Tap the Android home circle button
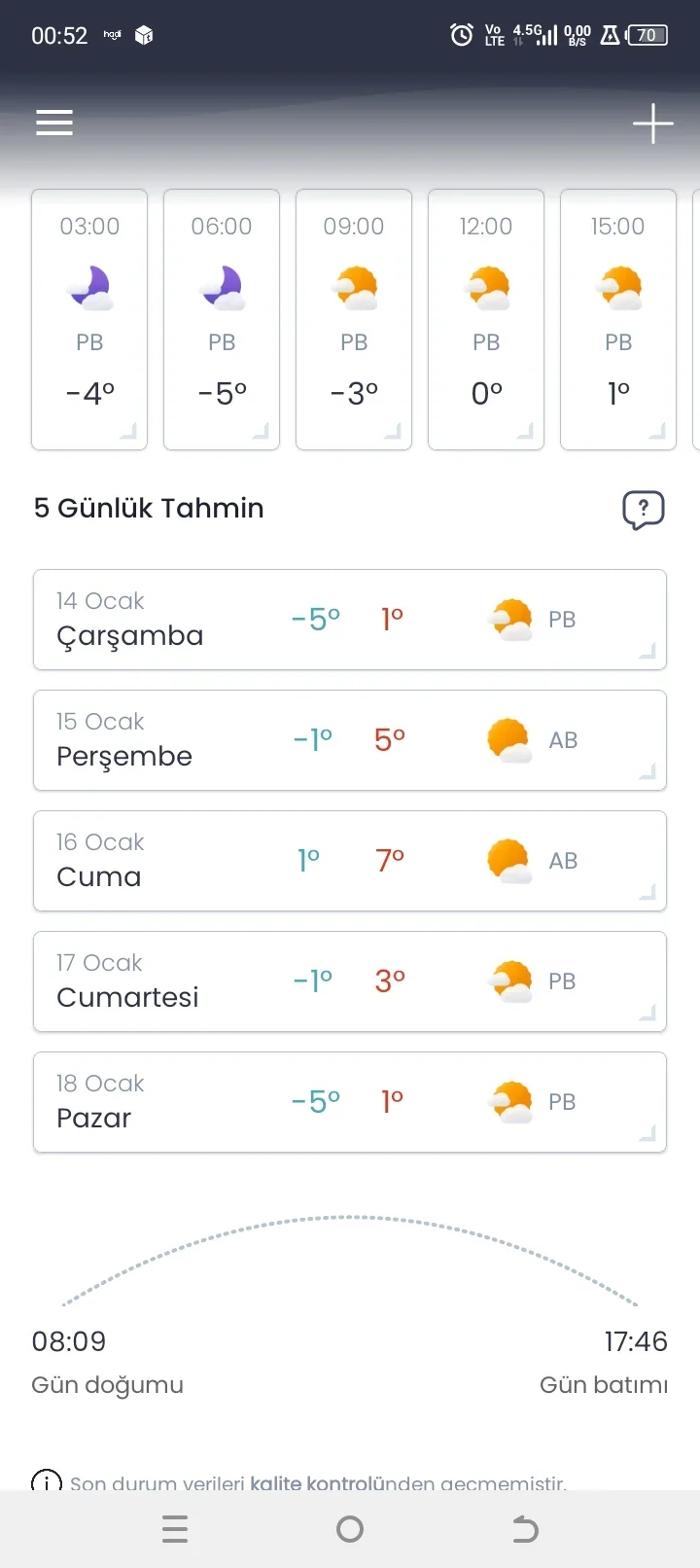 (x=350, y=1529)
